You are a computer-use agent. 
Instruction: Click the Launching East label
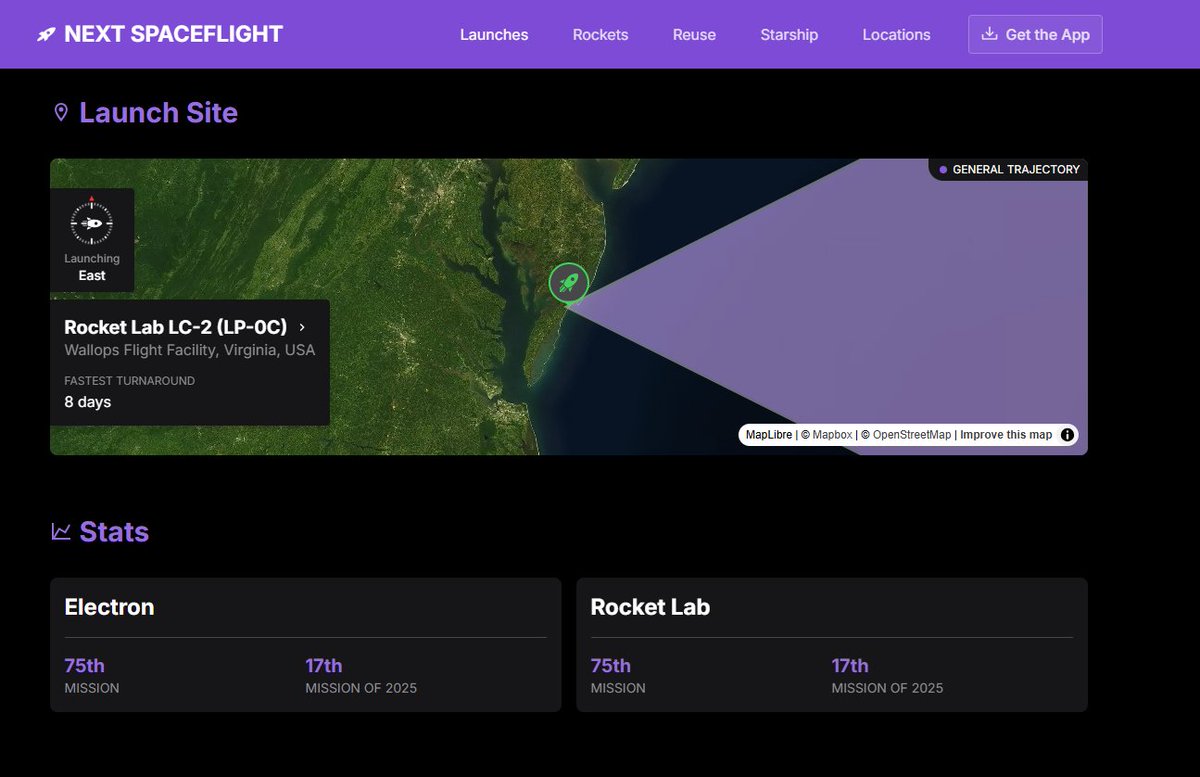click(x=92, y=267)
